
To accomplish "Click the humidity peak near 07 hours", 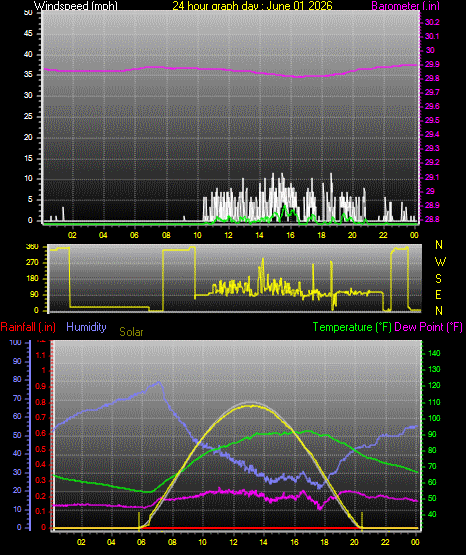I will click(159, 382).
